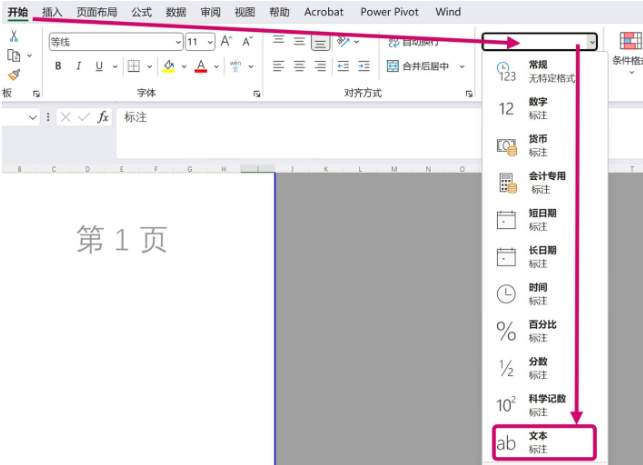
Task: Click the middle align icon
Action: (x=299, y=41)
